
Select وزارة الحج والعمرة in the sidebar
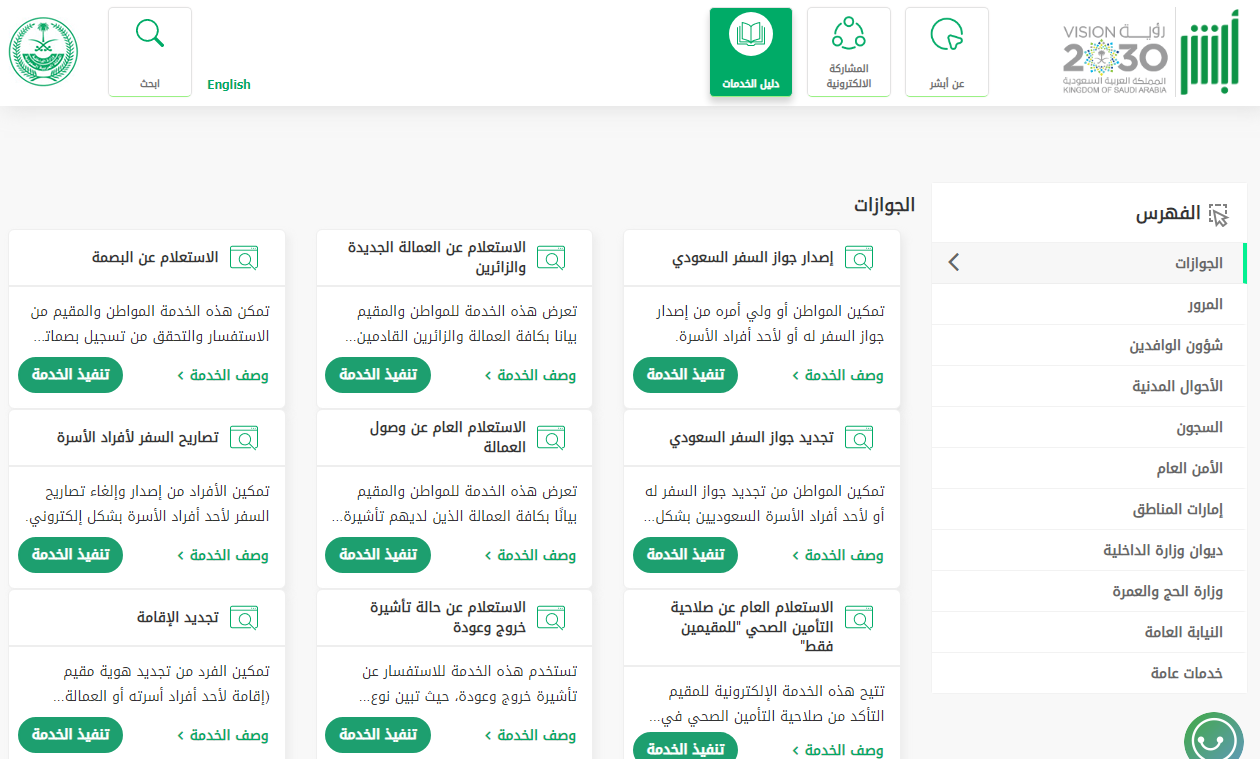[x=1167, y=591]
